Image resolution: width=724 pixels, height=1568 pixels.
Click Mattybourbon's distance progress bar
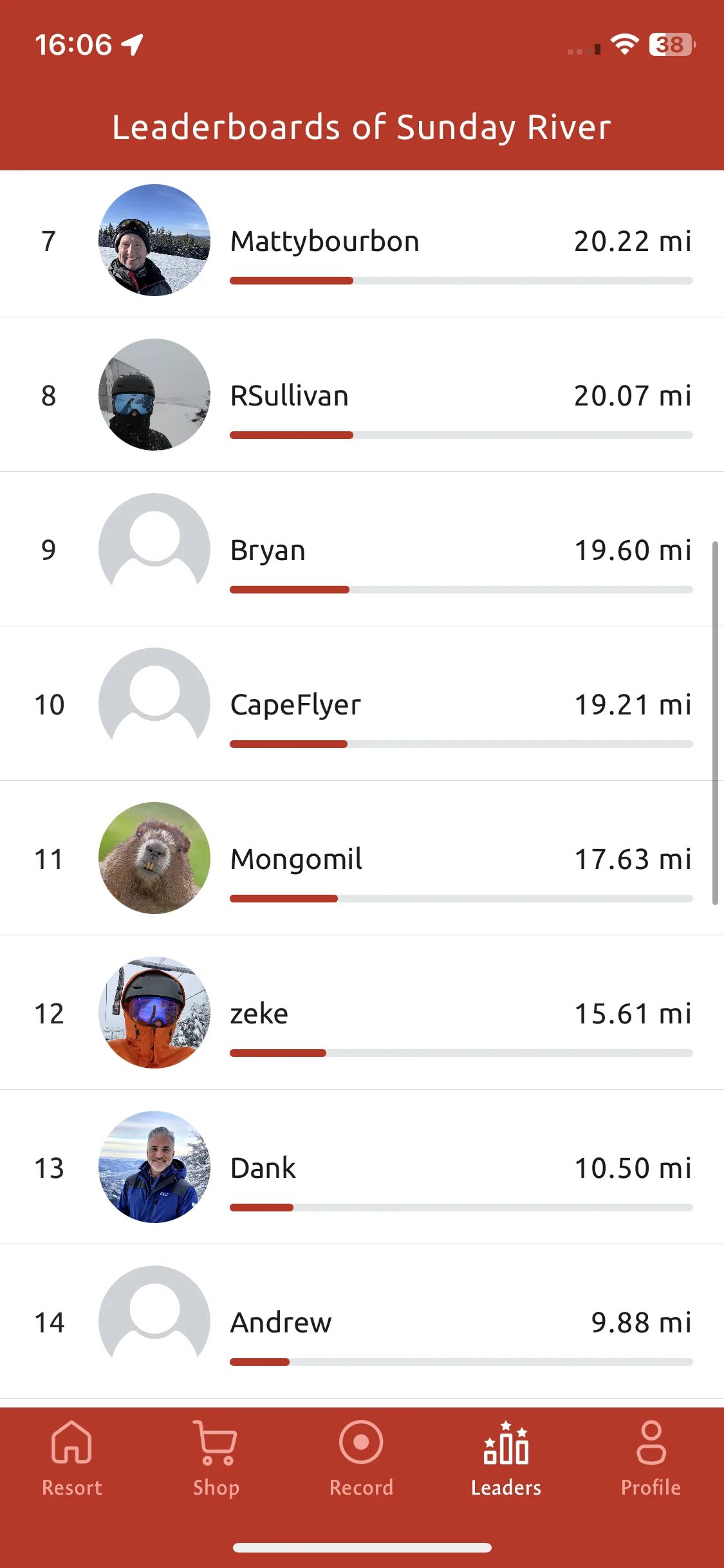[461, 281]
